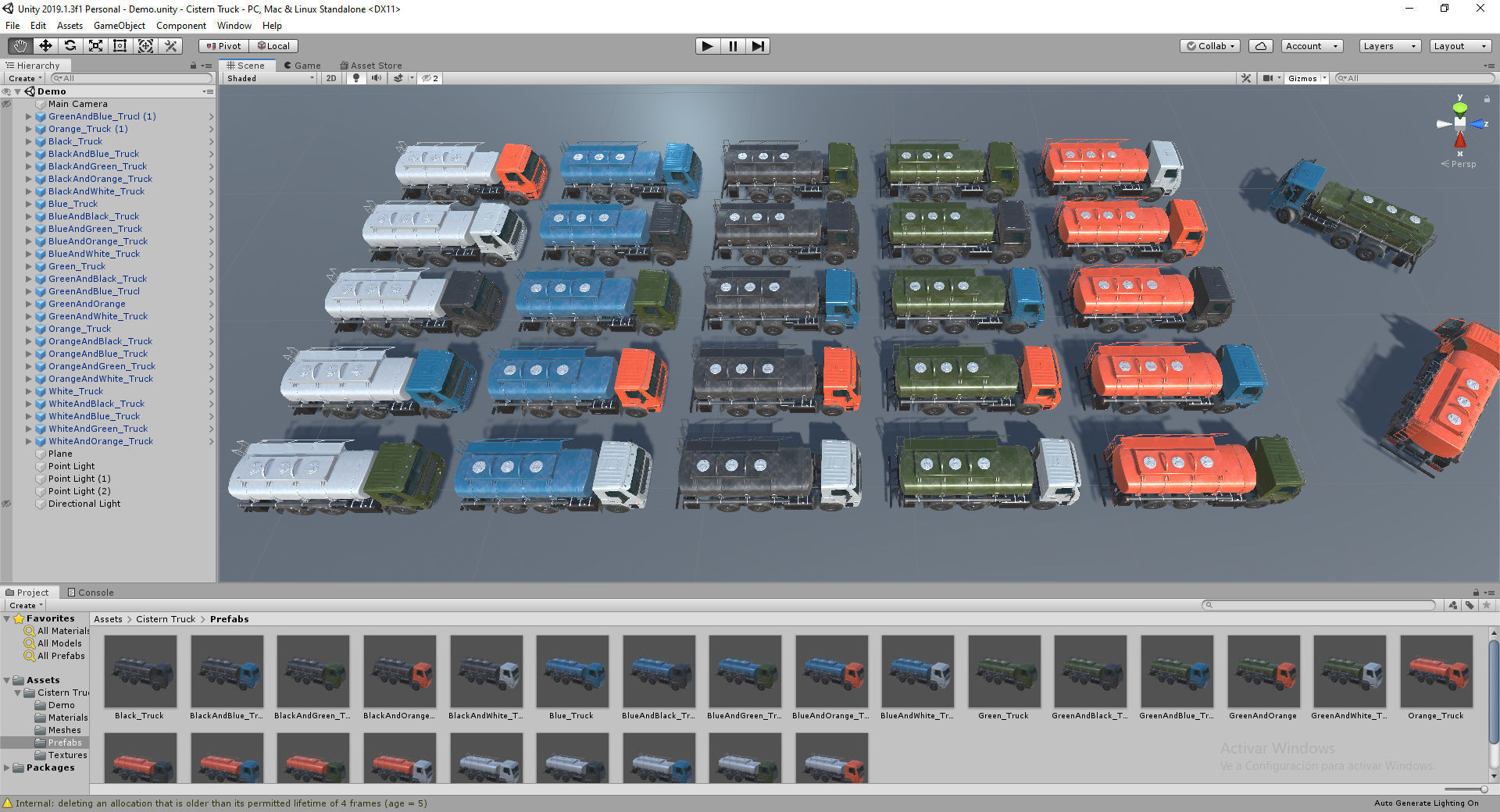Toggle 2D scene view mode
Viewport: 1500px width, 812px height.
331,78
